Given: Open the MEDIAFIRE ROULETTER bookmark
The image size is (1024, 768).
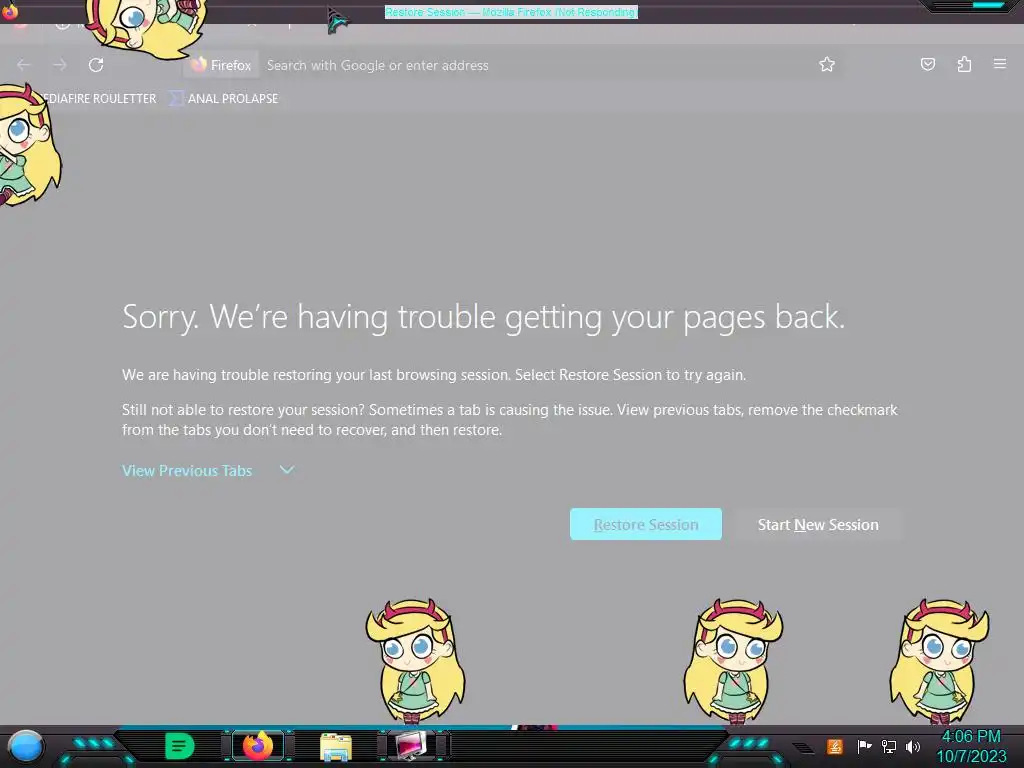Looking at the screenshot, I should coord(100,99).
